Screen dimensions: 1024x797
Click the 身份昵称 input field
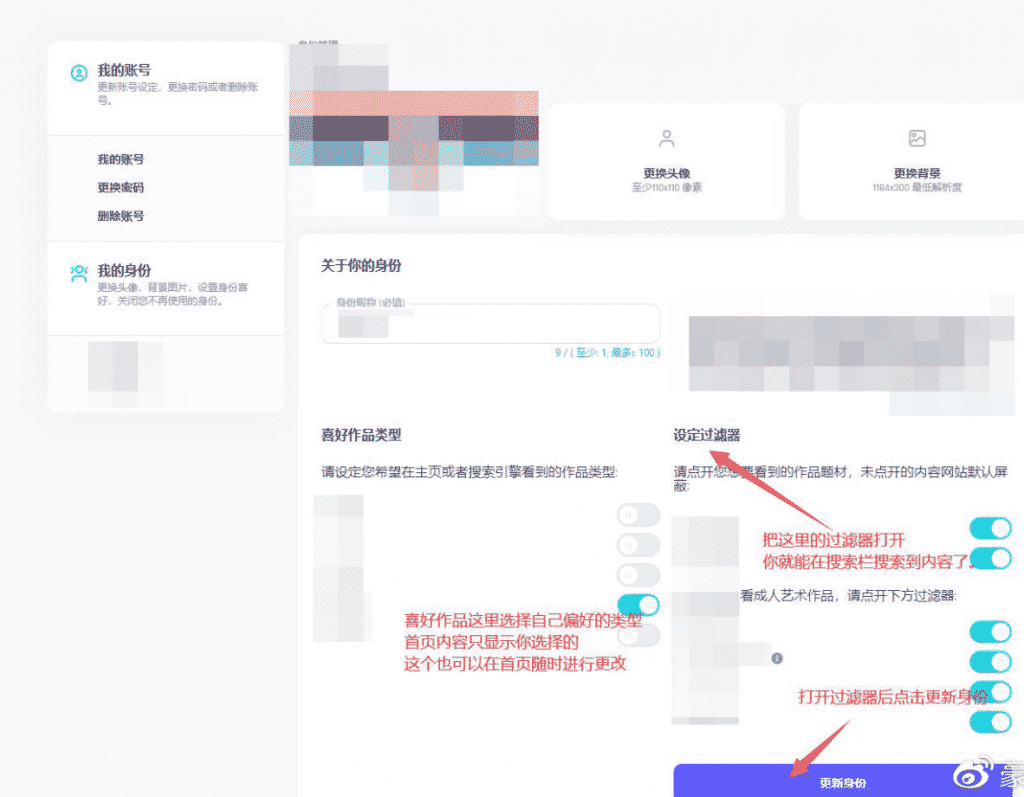[489, 322]
